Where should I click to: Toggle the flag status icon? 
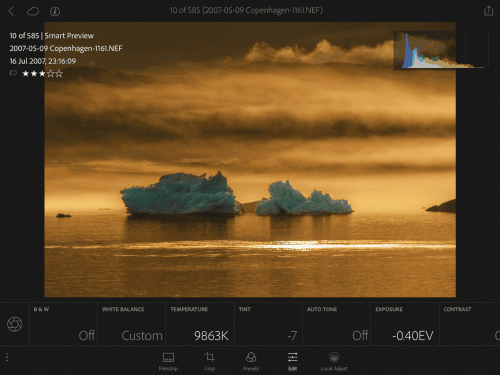pyautogui.click(x=13, y=73)
